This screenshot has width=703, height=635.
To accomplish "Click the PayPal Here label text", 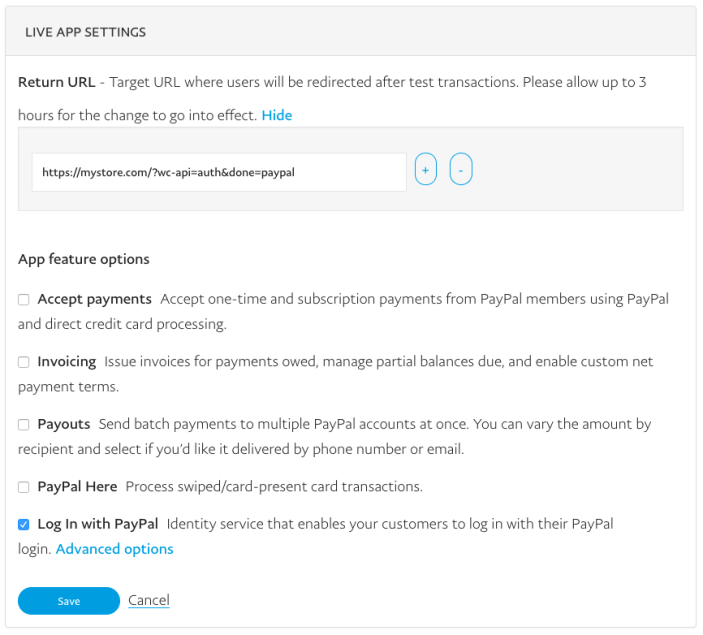I will (77, 487).
